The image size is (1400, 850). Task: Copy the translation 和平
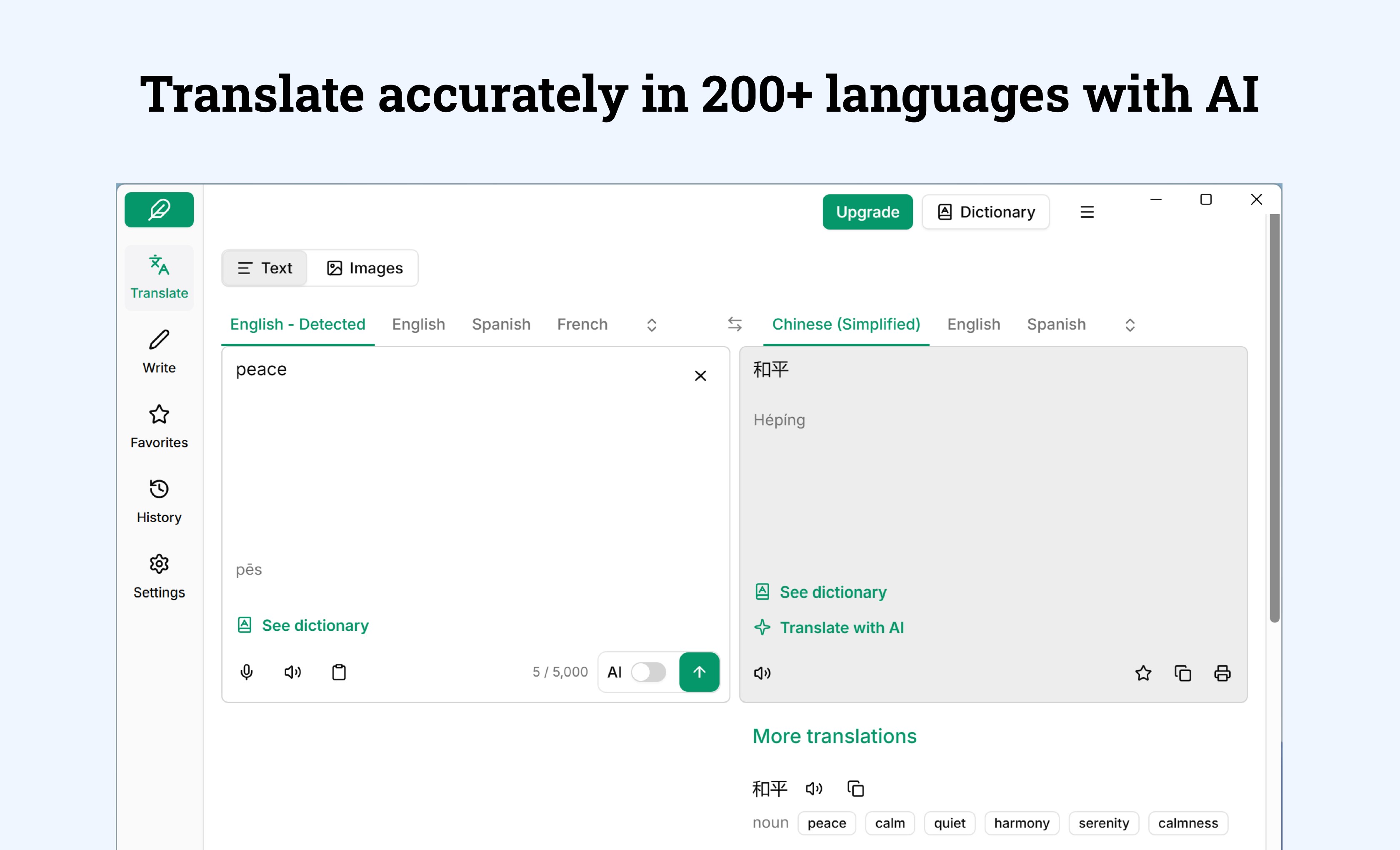(x=1183, y=673)
